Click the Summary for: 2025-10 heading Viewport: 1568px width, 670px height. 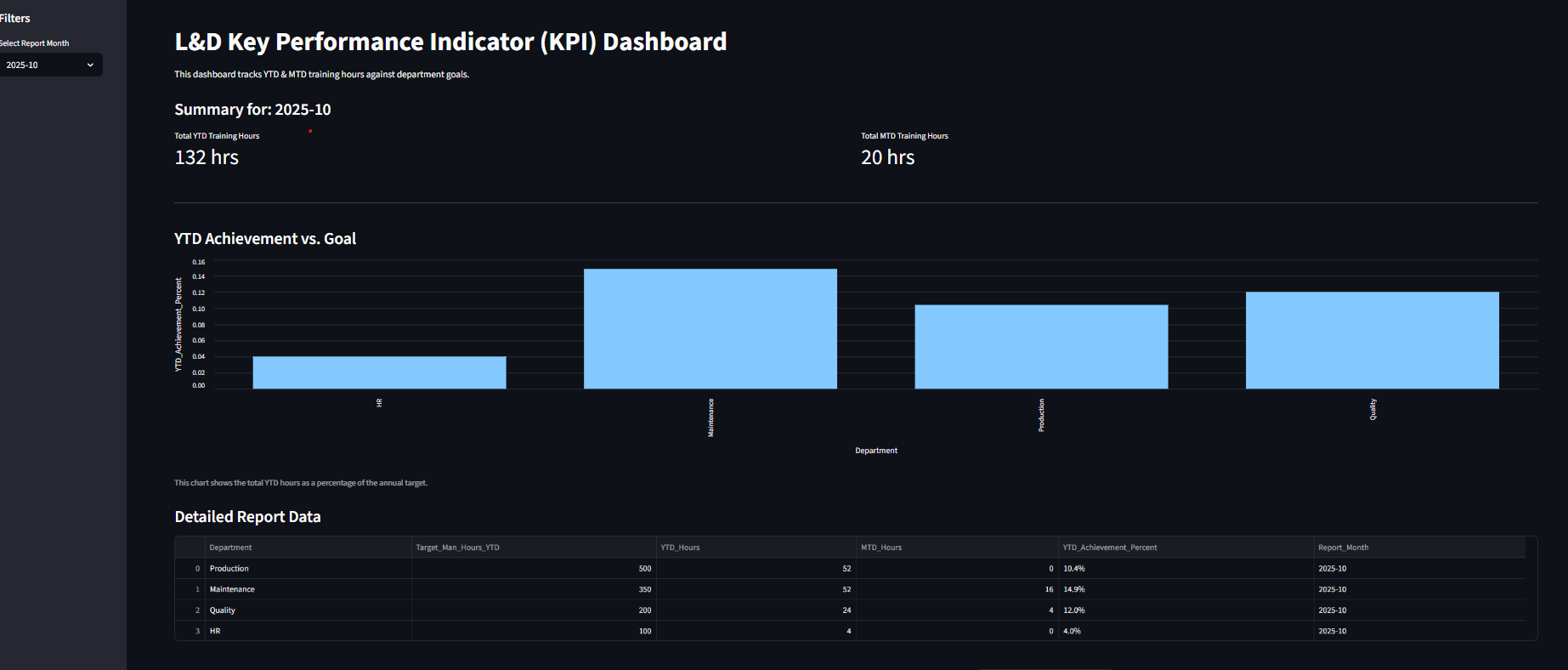[252, 110]
